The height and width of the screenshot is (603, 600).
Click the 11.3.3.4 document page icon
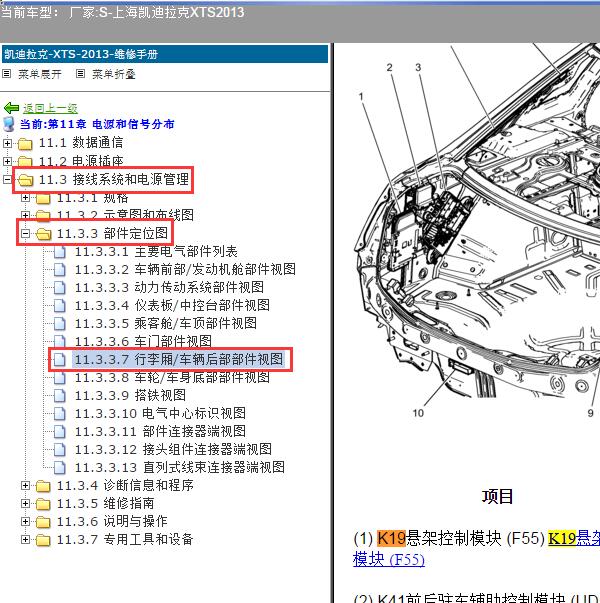point(60,306)
